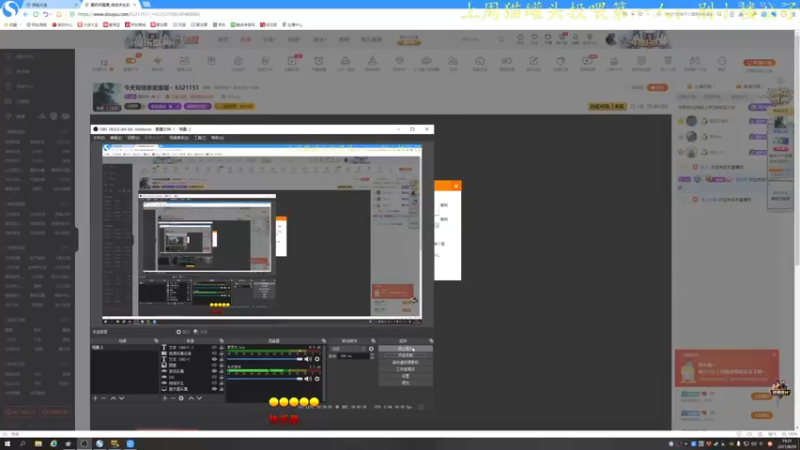Screen dimensions: 800x450
Task: Toggle visibility of the image source
Action: pos(214,365)
